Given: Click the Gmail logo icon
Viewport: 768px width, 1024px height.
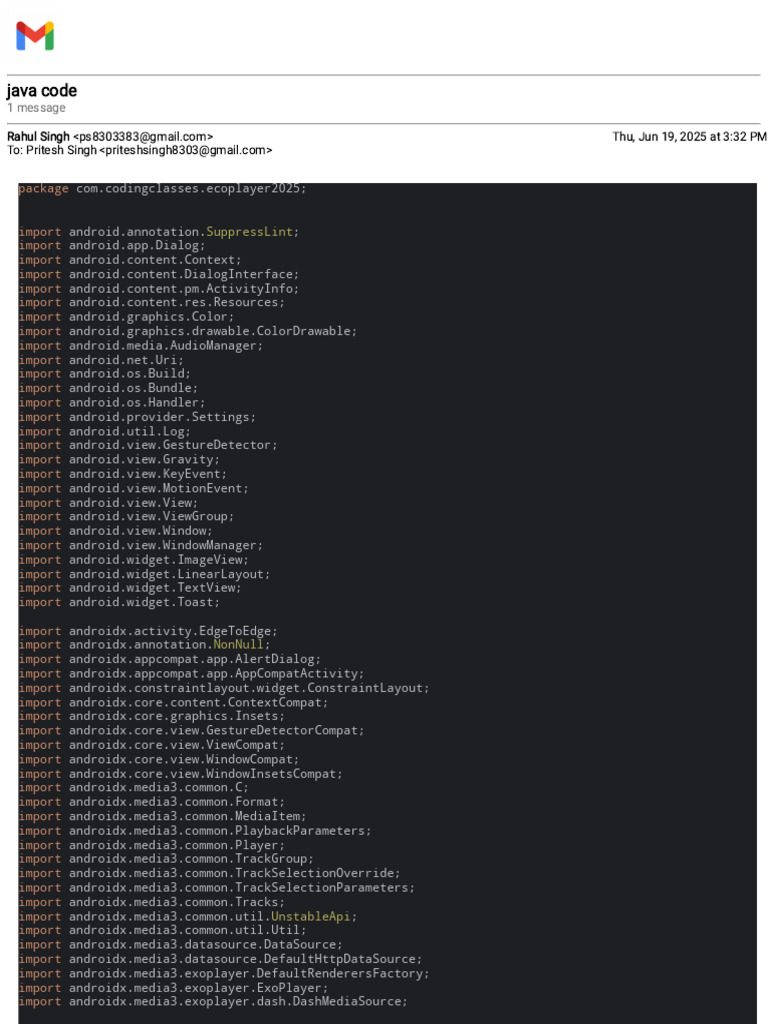Looking at the screenshot, I should point(35,36).
